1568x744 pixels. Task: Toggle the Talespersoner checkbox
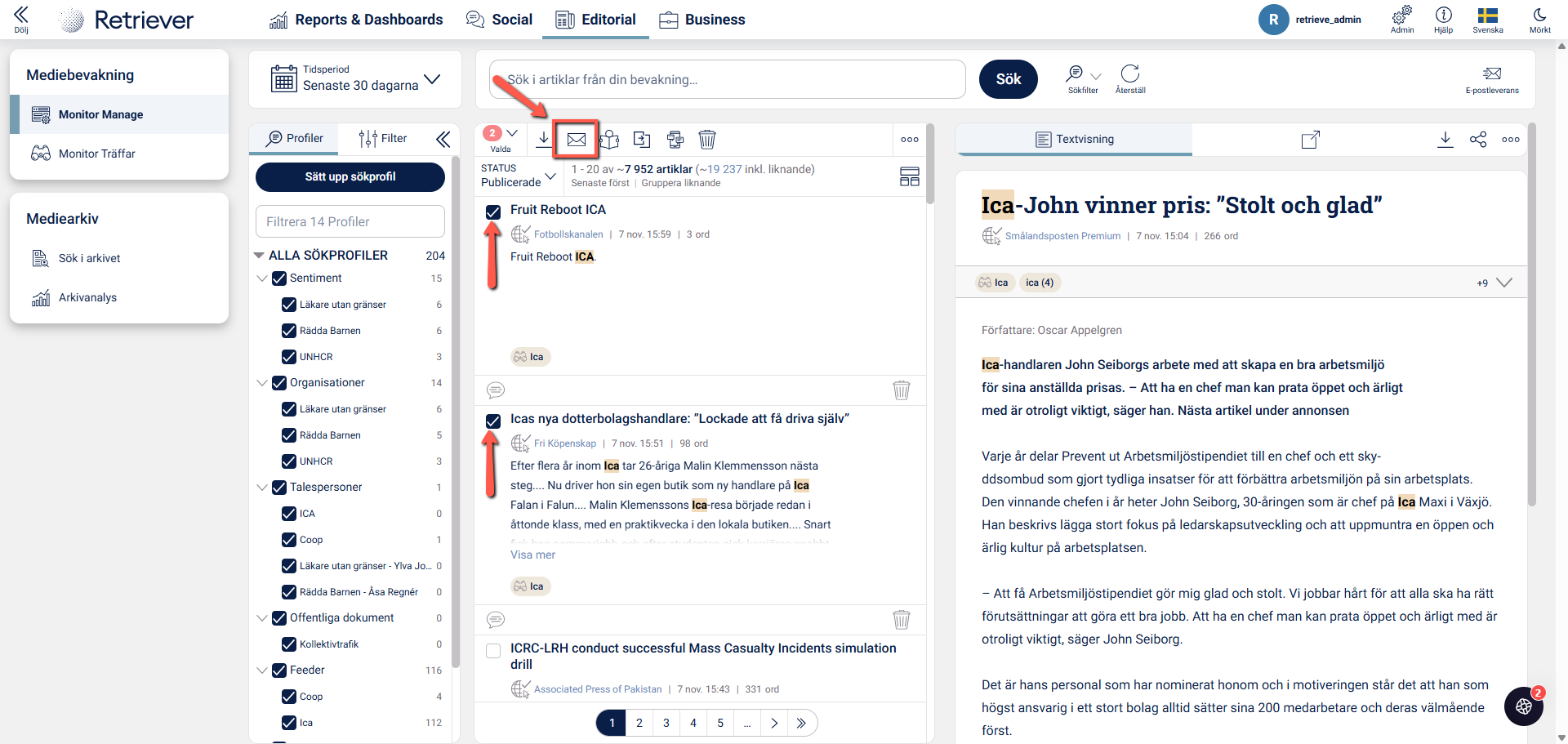tap(279, 488)
